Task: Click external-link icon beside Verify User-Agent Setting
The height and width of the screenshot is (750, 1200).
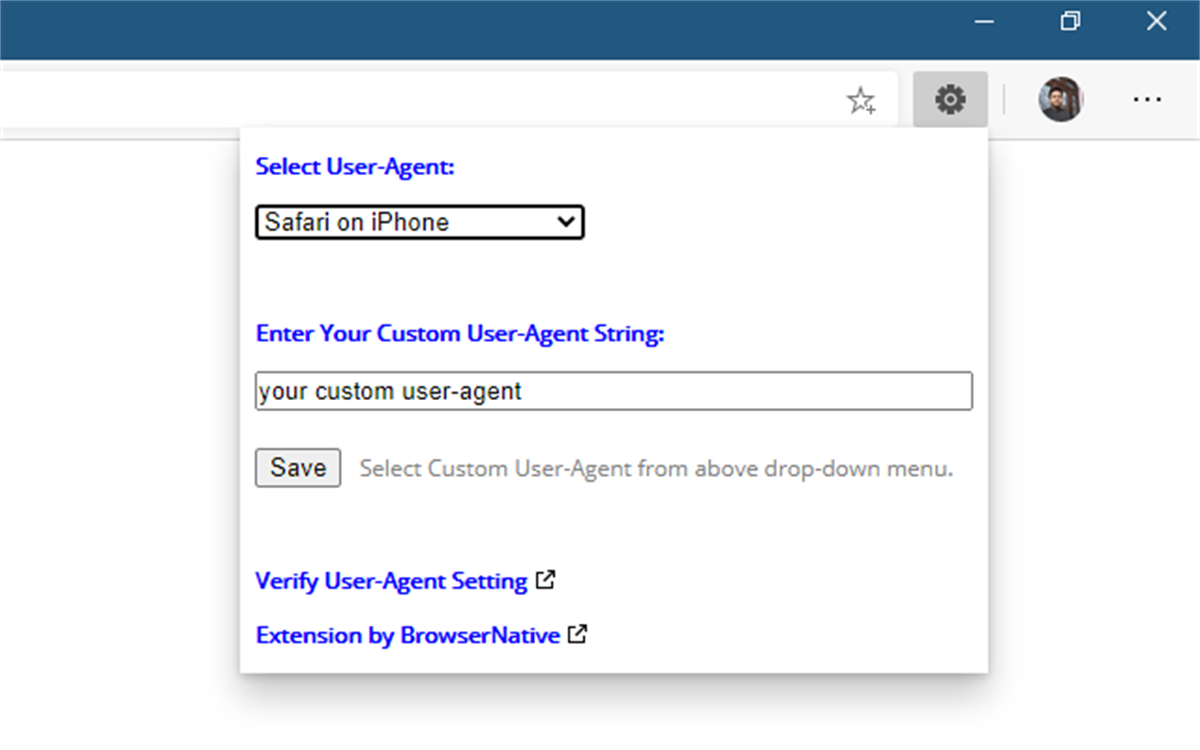Action: [x=545, y=579]
